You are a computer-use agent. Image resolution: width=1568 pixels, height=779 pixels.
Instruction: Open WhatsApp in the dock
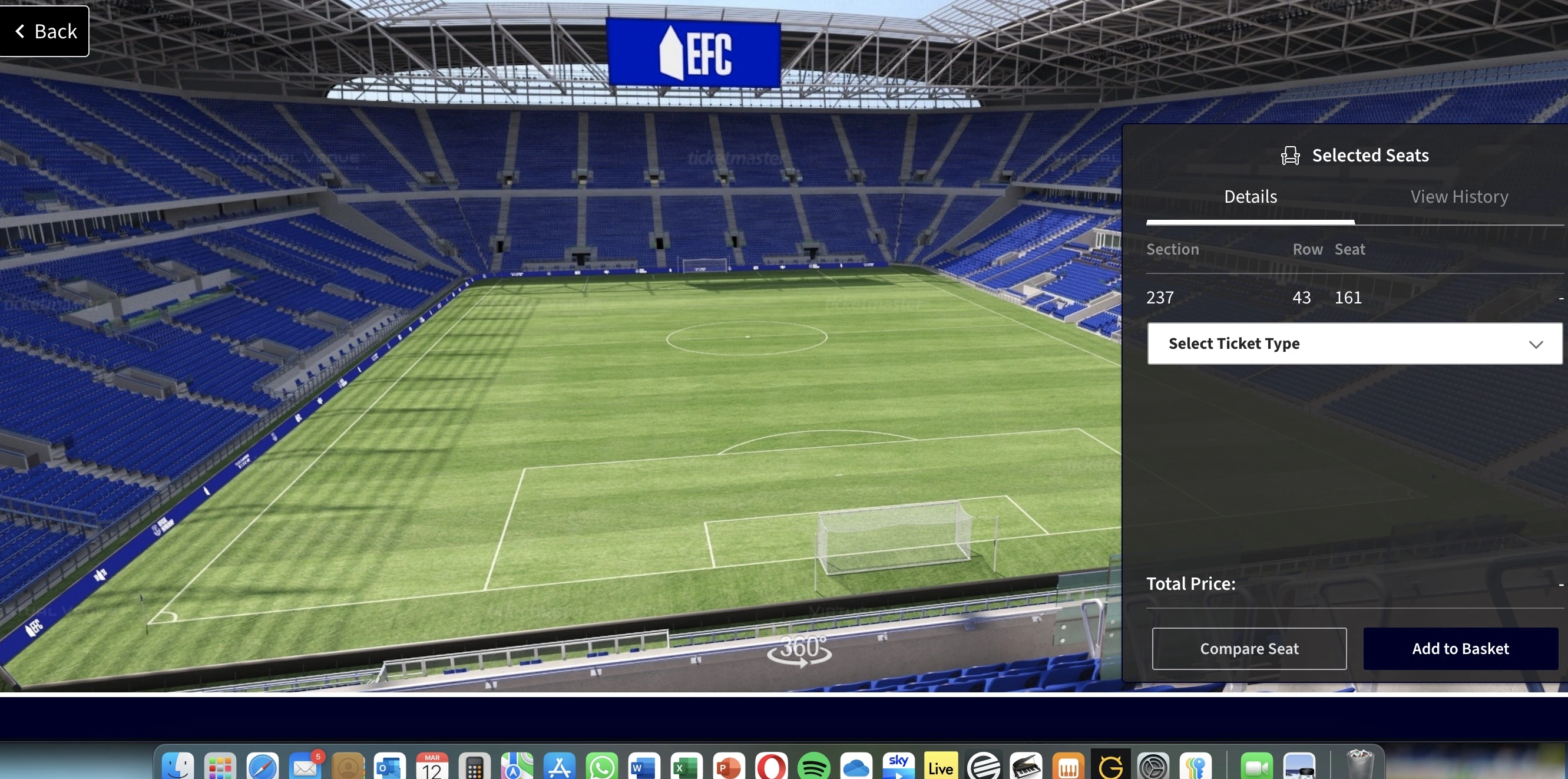[601, 767]
